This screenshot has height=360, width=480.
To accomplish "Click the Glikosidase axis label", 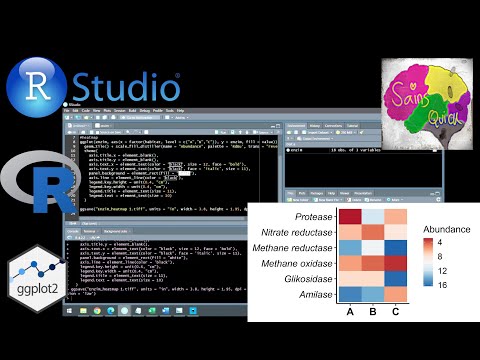I will point(308,279).
